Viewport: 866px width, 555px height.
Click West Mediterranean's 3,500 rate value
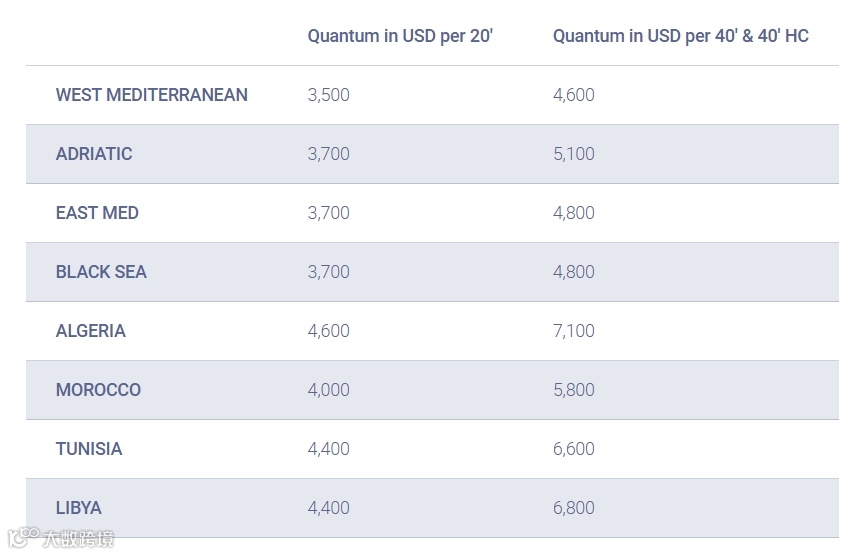328,95
